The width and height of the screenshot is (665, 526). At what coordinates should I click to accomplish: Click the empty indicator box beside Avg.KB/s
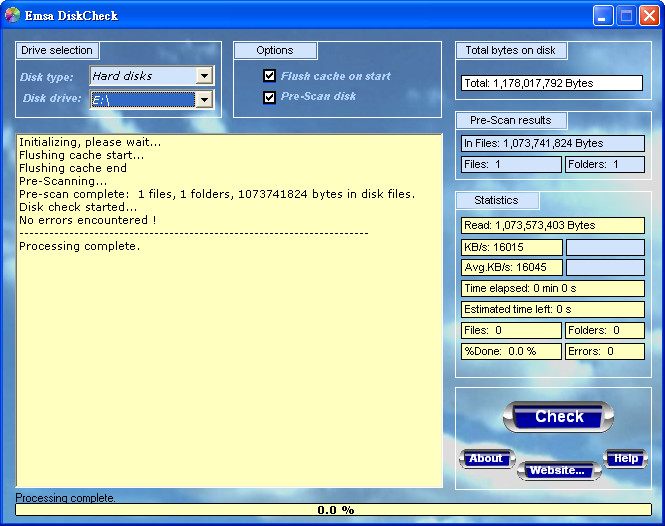pos(605,267)
